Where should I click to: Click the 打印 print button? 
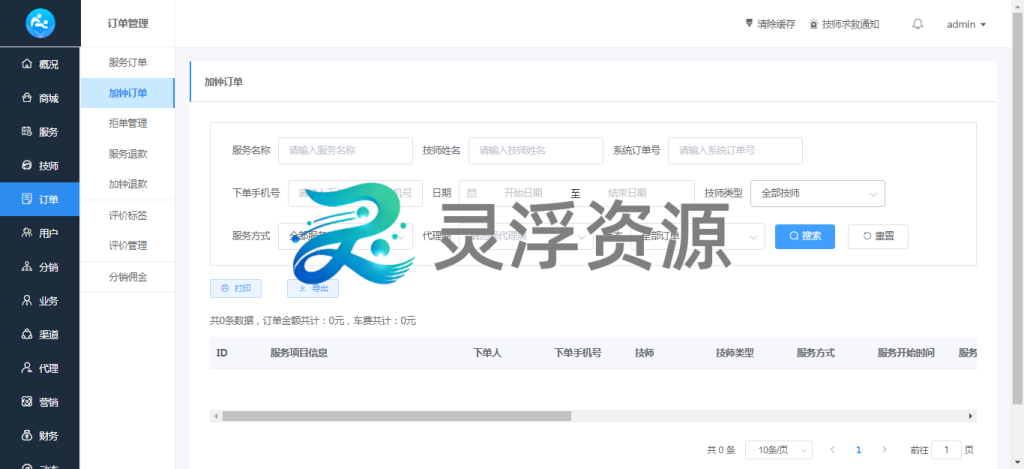tap(236, 288)
